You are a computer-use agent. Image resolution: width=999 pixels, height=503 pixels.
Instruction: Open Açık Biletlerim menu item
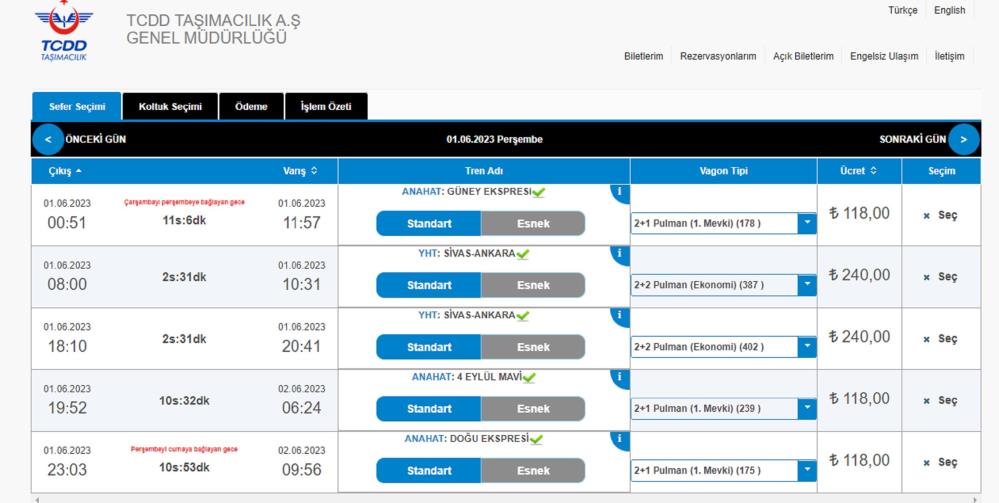click(803, 56)
